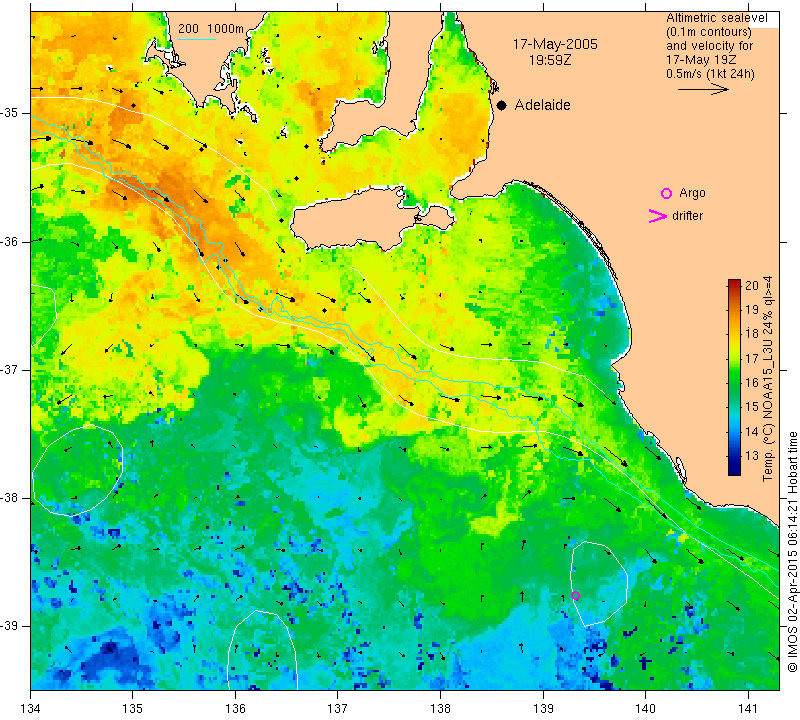Click the '200 1000m' depth label

pyautogui.click(x=211, y=29)
